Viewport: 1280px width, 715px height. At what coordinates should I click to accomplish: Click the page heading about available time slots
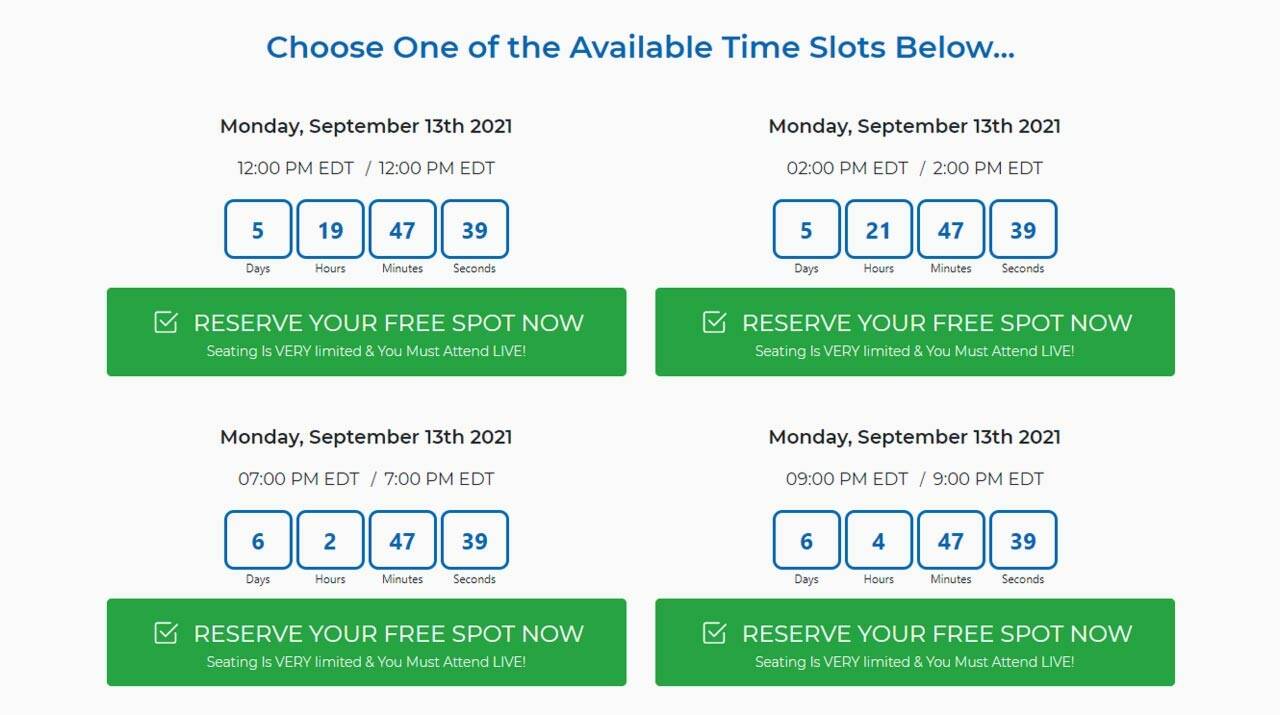tap(640, 47)
